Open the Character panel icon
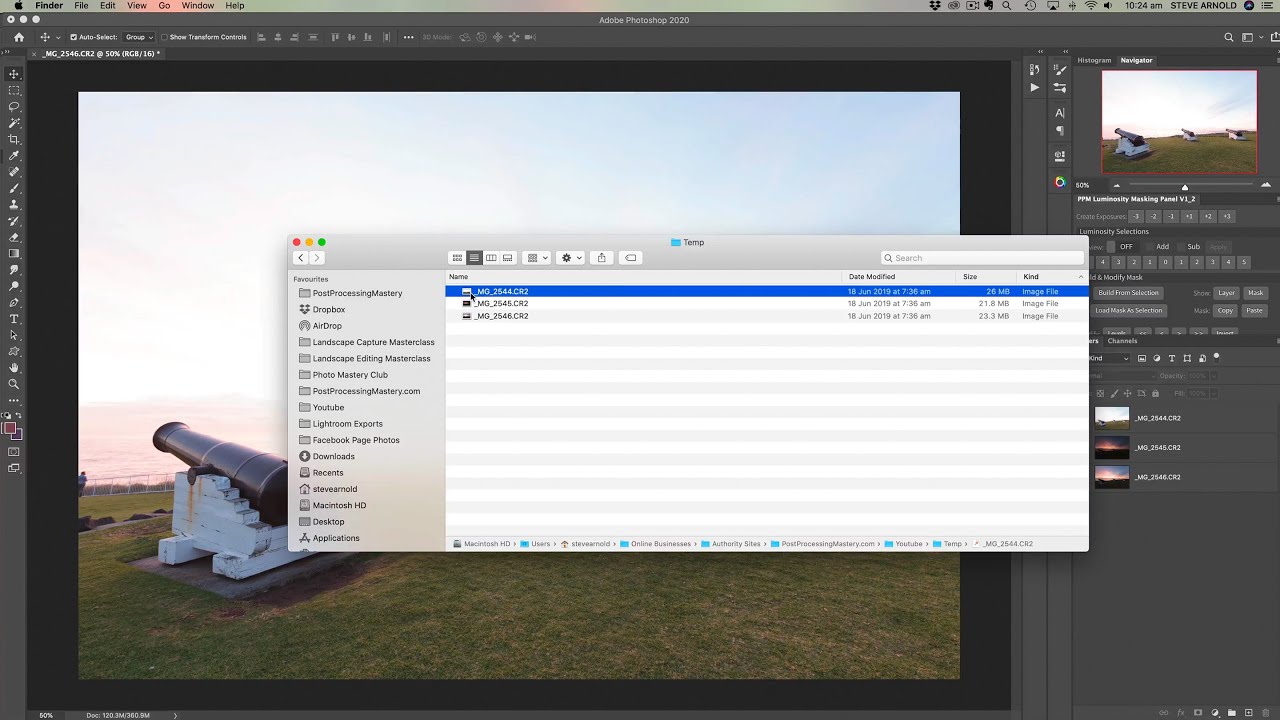Viewport: 1280px width, 720px height. click(1060, 113)
